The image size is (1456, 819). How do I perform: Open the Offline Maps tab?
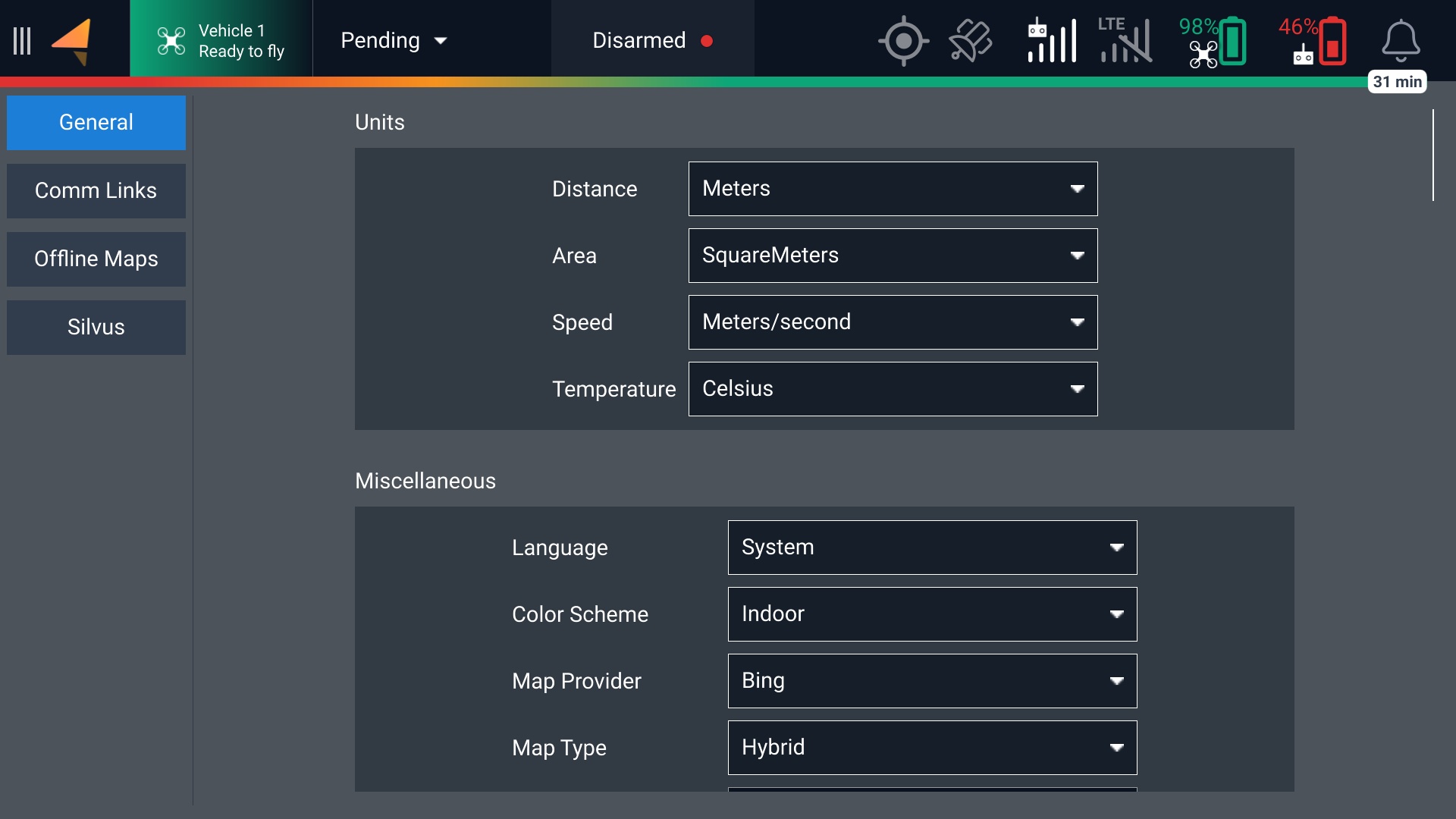point(96,259)
